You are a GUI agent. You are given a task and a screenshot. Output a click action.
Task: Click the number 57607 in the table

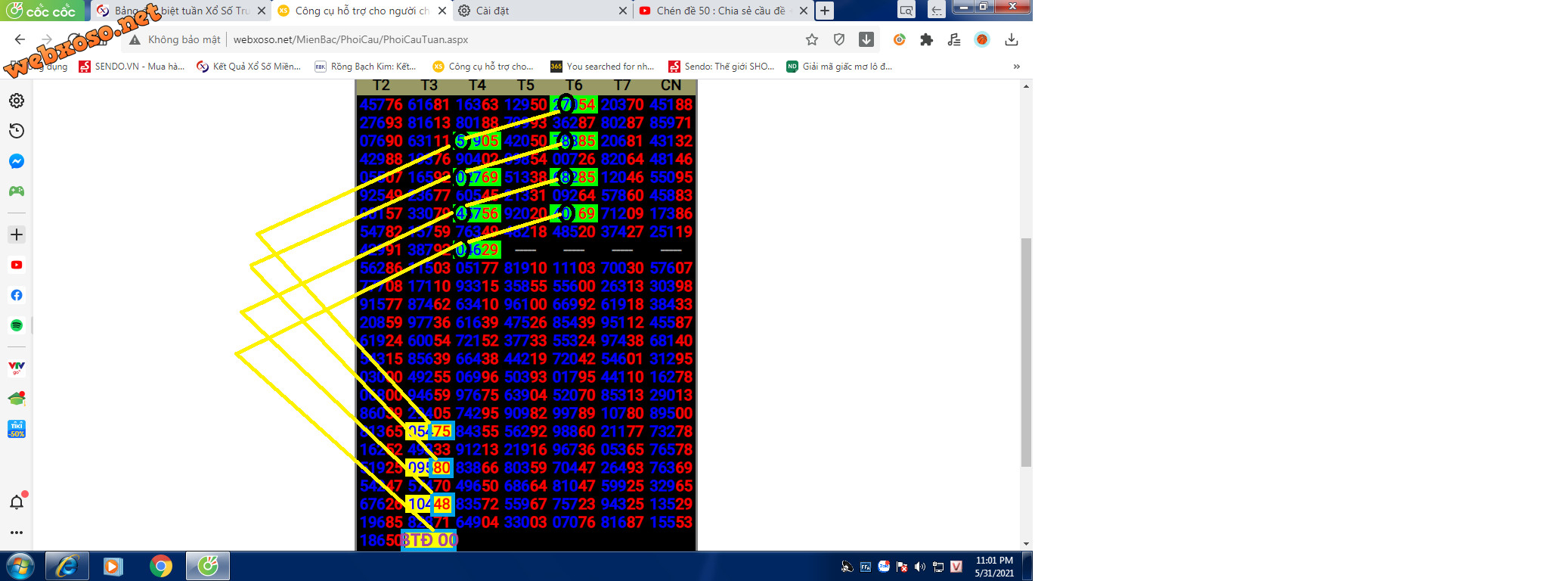point(671,268)
